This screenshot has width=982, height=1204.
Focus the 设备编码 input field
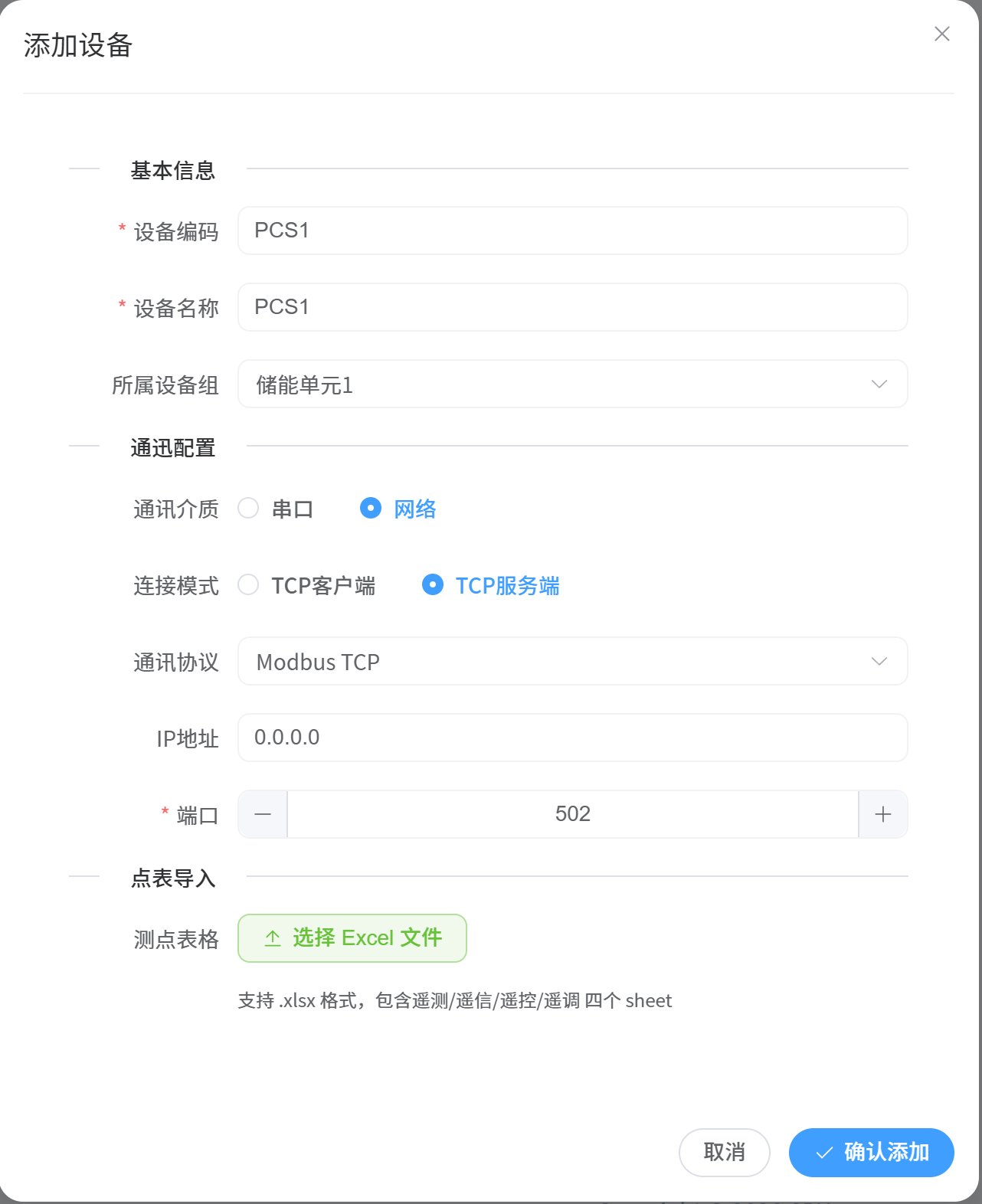(572, 231)
